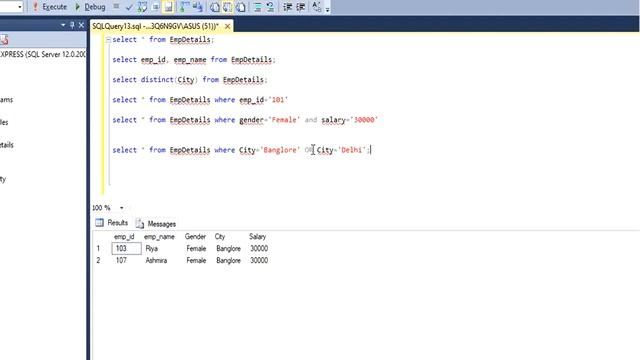Click the emp_id column header
The height and width of the screenshot is (360, 640).
click(x=124, y=237)
